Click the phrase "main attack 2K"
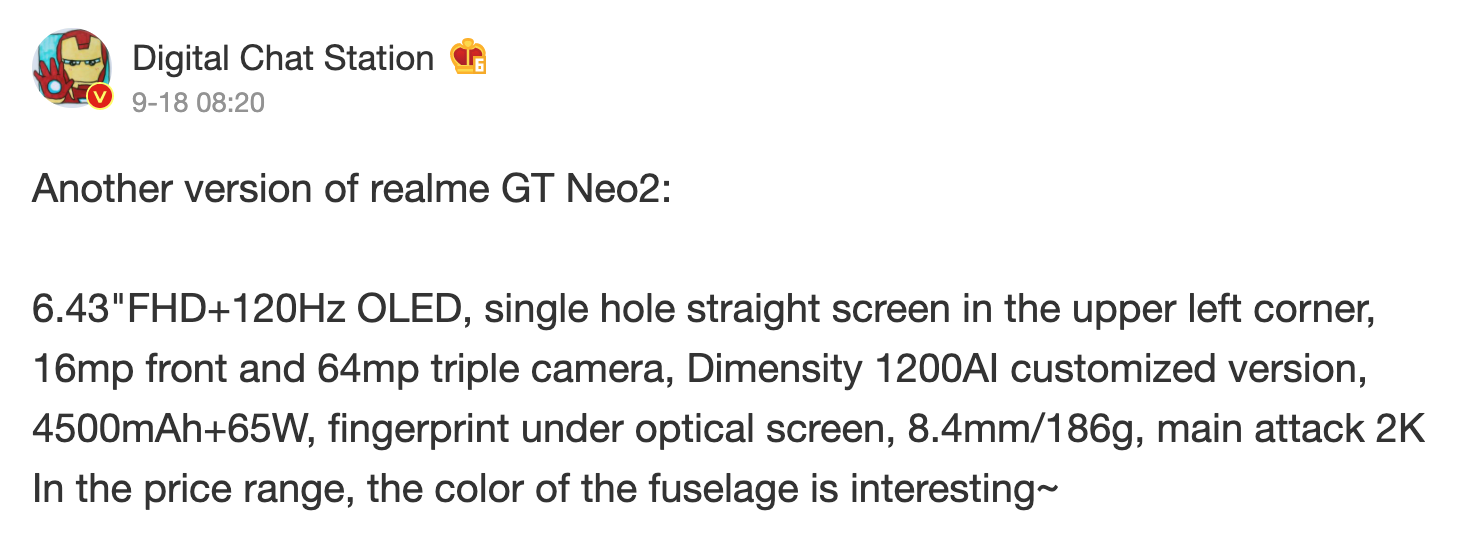This screenshot has height=552, width=1482. click(1279, 431)
